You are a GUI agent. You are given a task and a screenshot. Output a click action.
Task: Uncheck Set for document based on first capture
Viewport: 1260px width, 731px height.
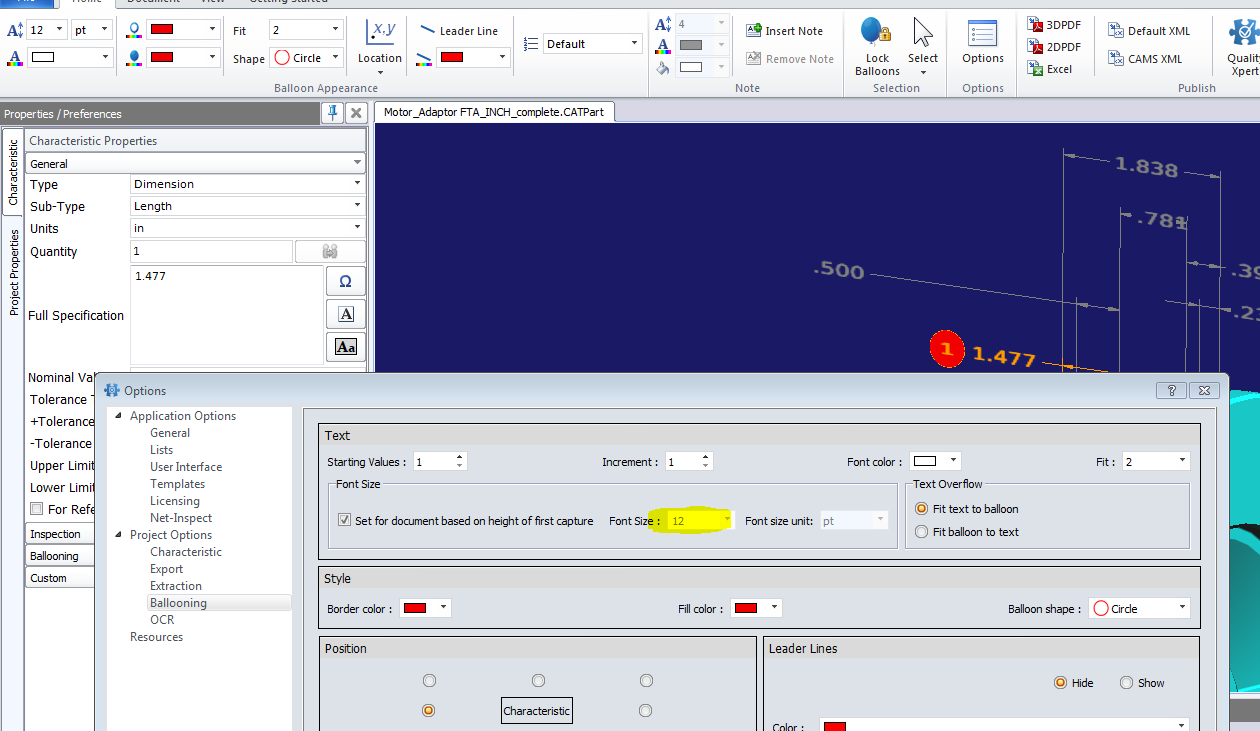(344, 520)
